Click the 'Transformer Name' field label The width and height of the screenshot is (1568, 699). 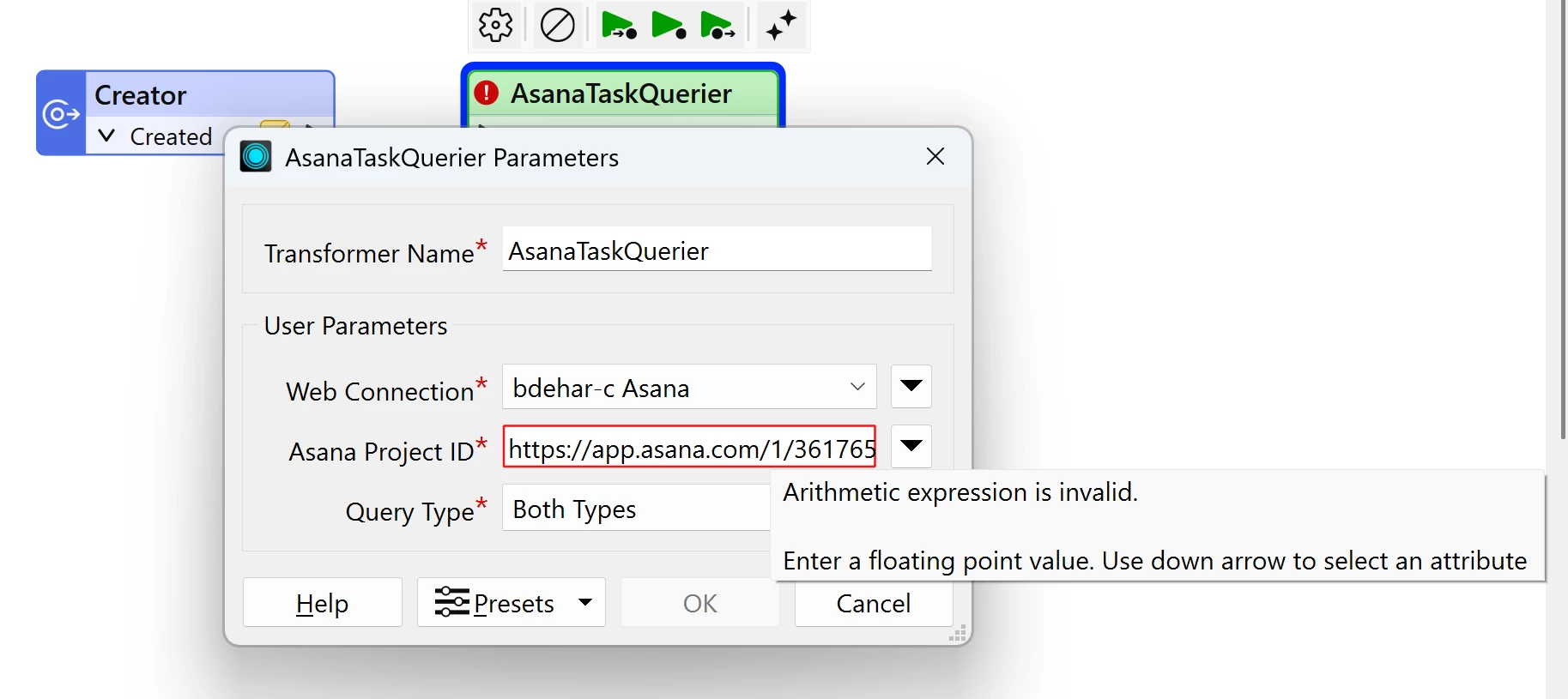pyautogui.click(x=369, y=253)
